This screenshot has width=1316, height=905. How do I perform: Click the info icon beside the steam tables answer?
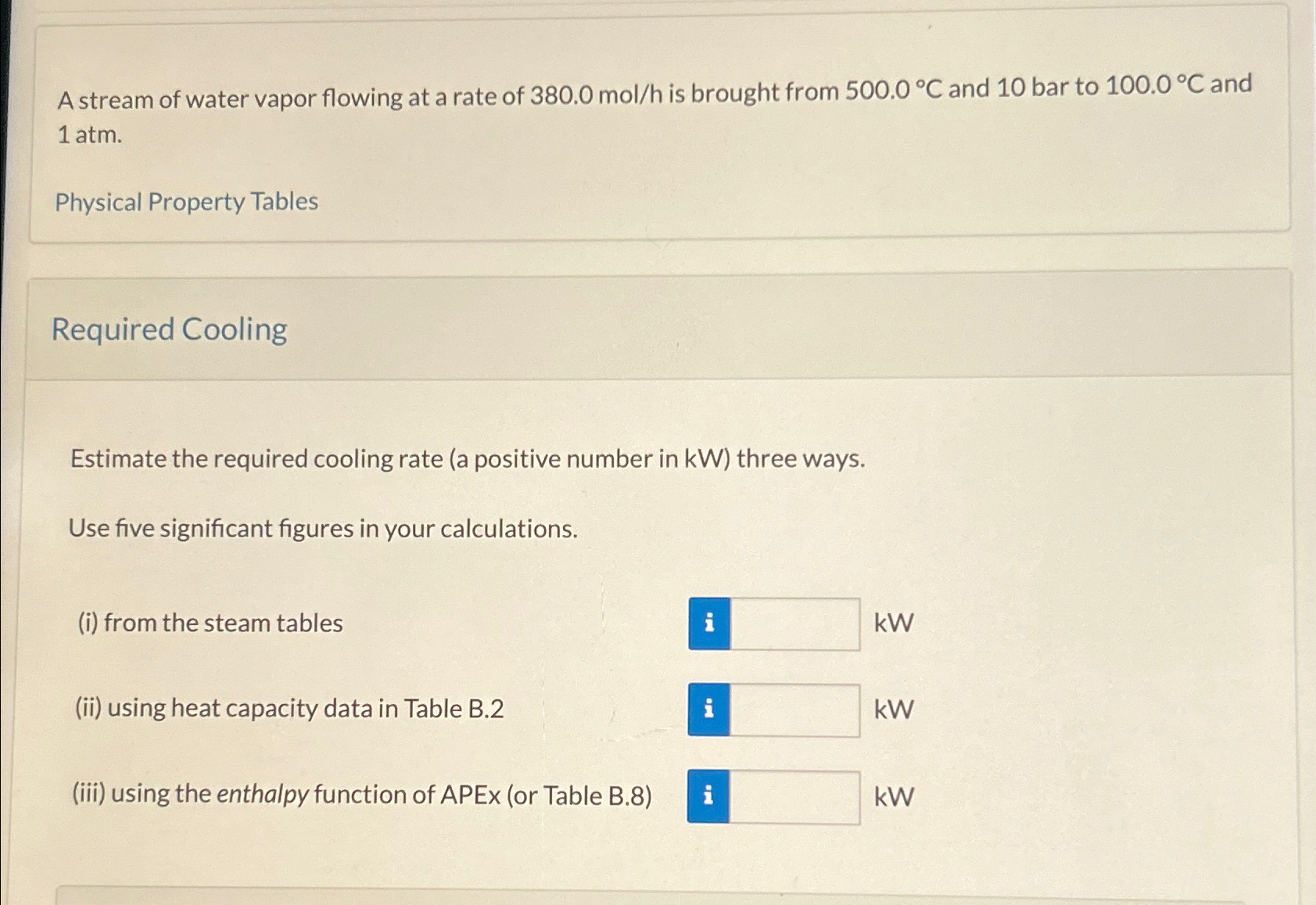[x=708, y=623]
